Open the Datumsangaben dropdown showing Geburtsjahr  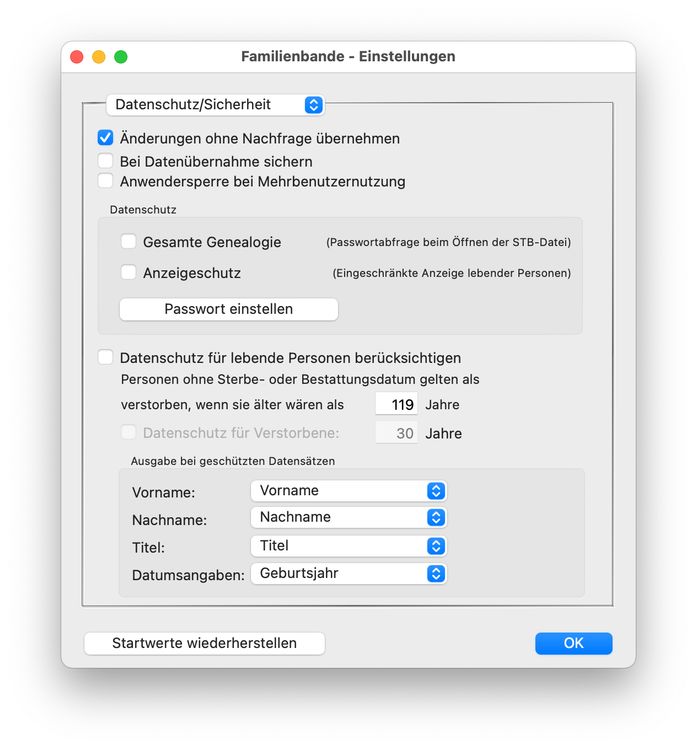coord(347,574)
